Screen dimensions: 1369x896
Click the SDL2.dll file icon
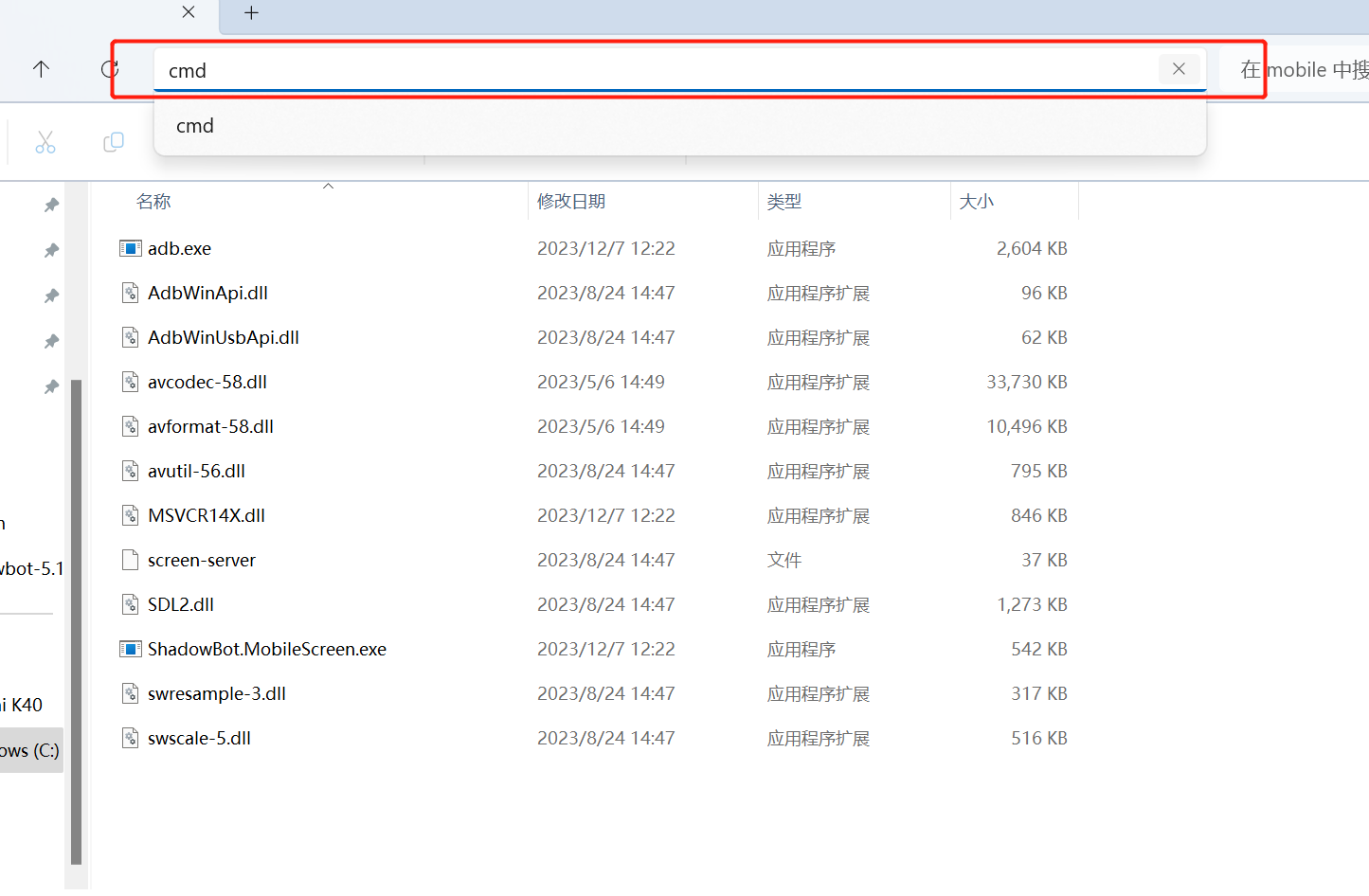130,605
